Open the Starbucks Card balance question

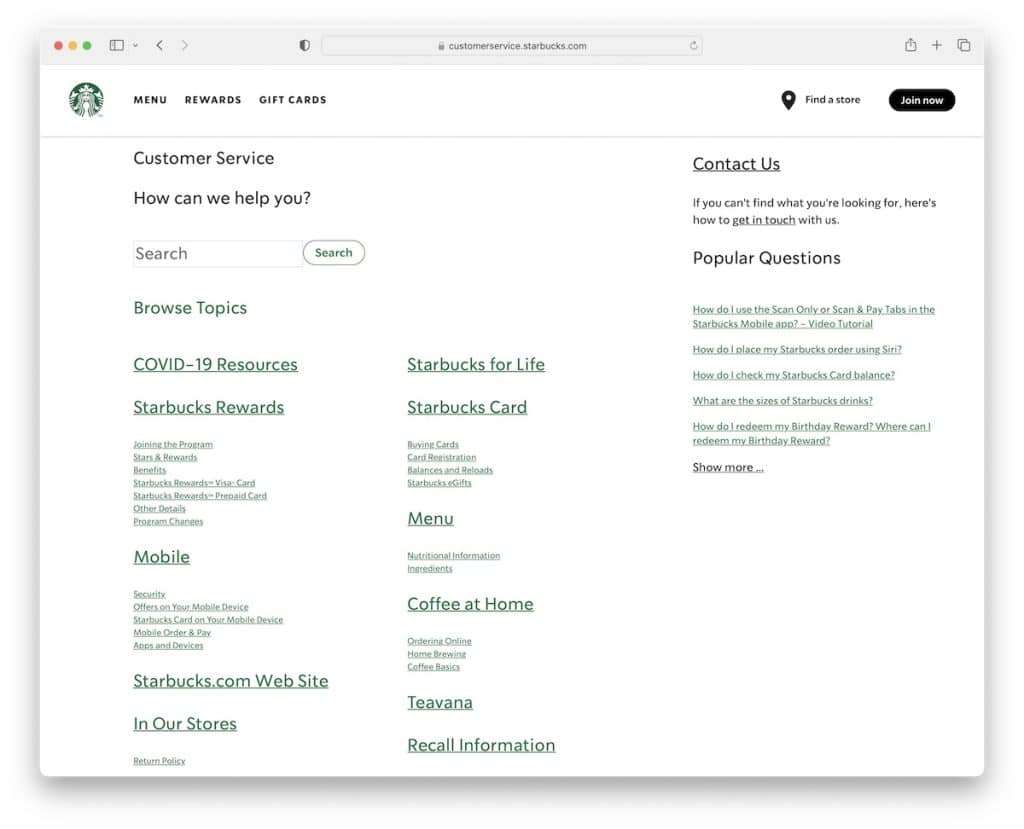tap(793, 375)
